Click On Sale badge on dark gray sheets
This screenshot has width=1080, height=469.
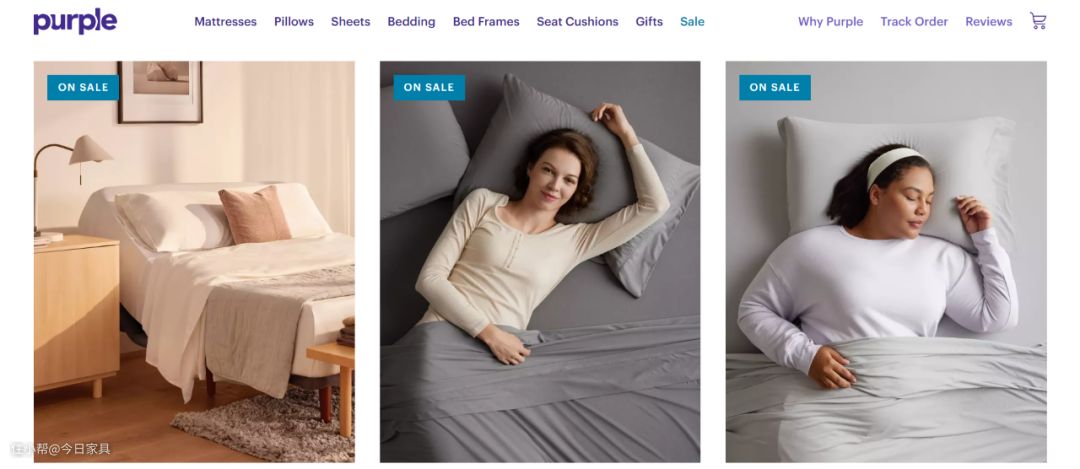point(429,87)
